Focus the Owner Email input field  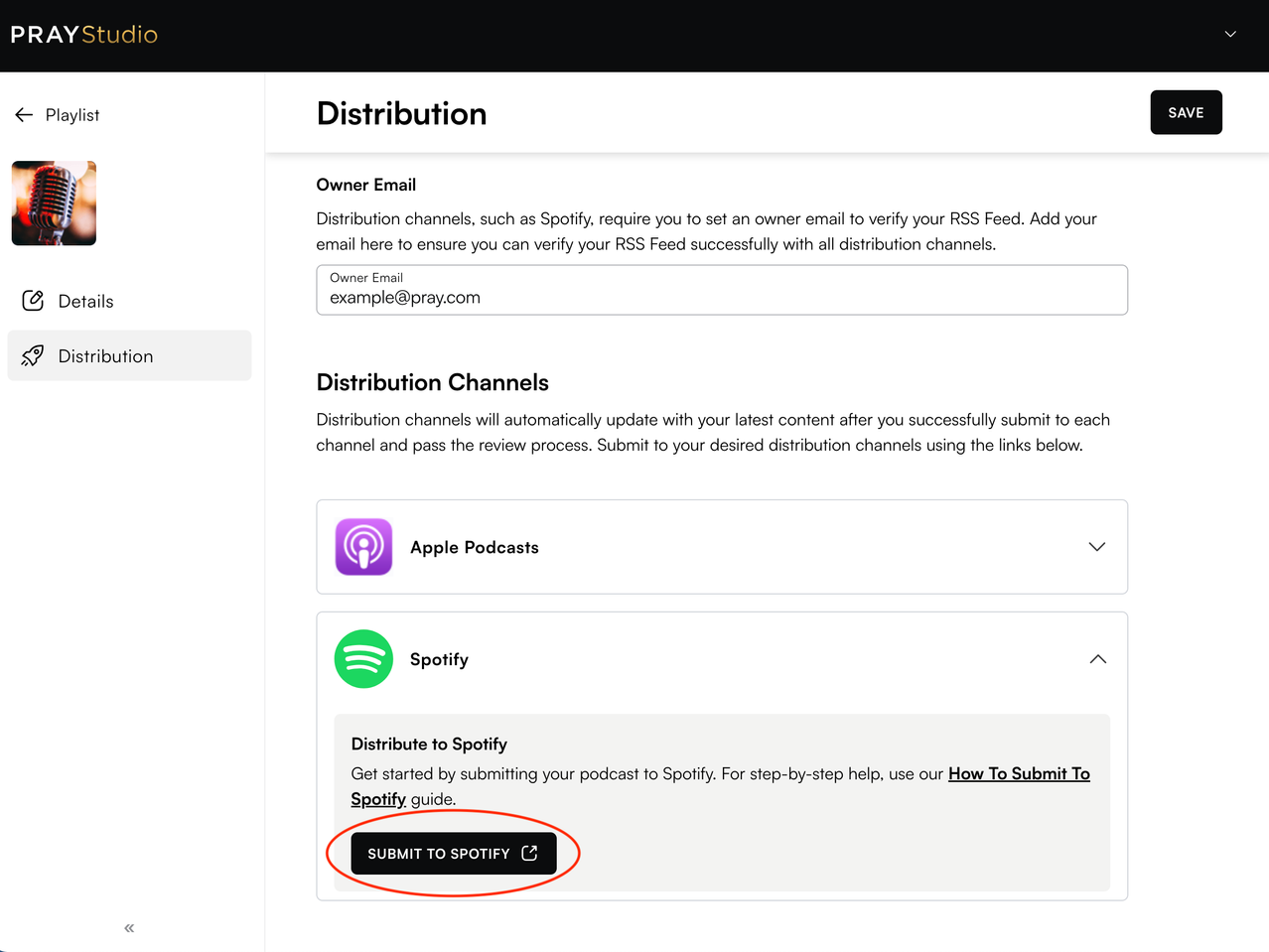coord(722,290)
